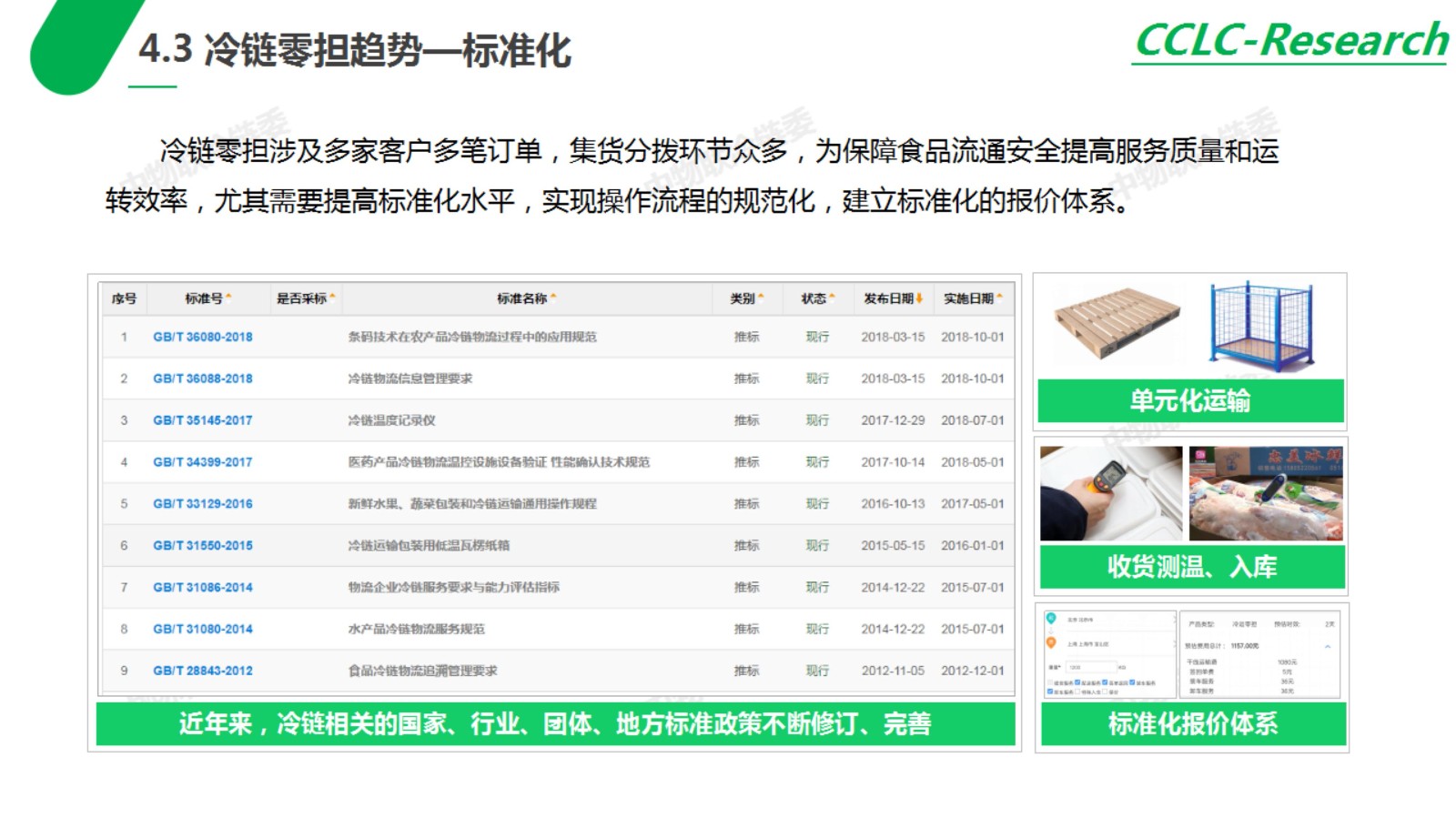Image resolution: width=1456 pixels, height=818 pixels.
Task: Sort table by 标准号 column header
Action: pyautogui.click(x=207, y=298)
